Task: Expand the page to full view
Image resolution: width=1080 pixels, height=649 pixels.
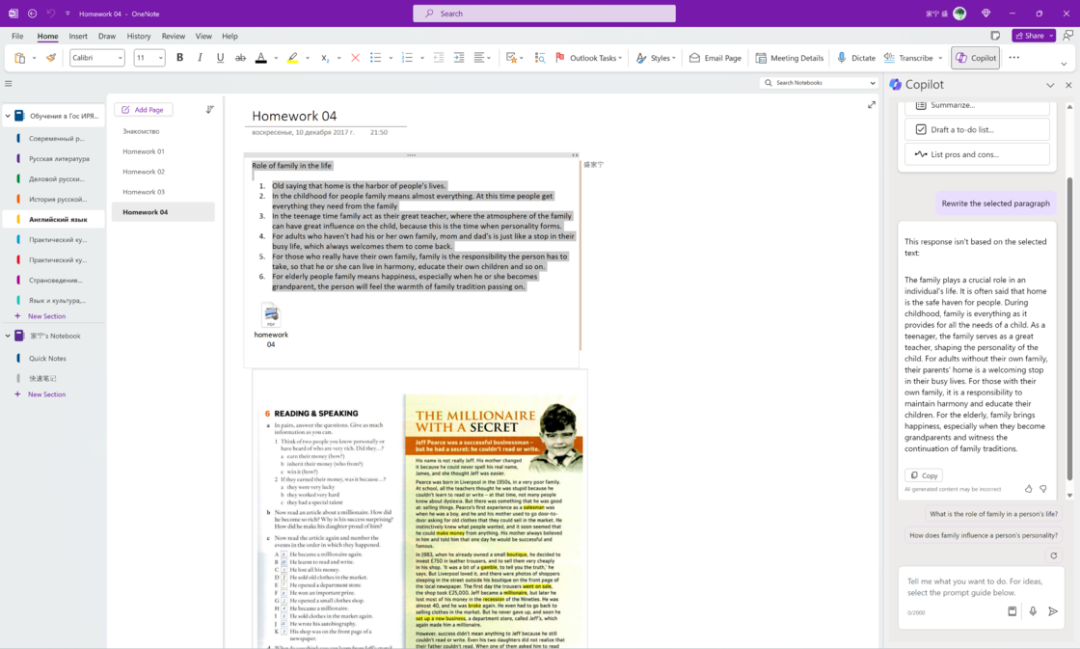Action: (871, 105)
